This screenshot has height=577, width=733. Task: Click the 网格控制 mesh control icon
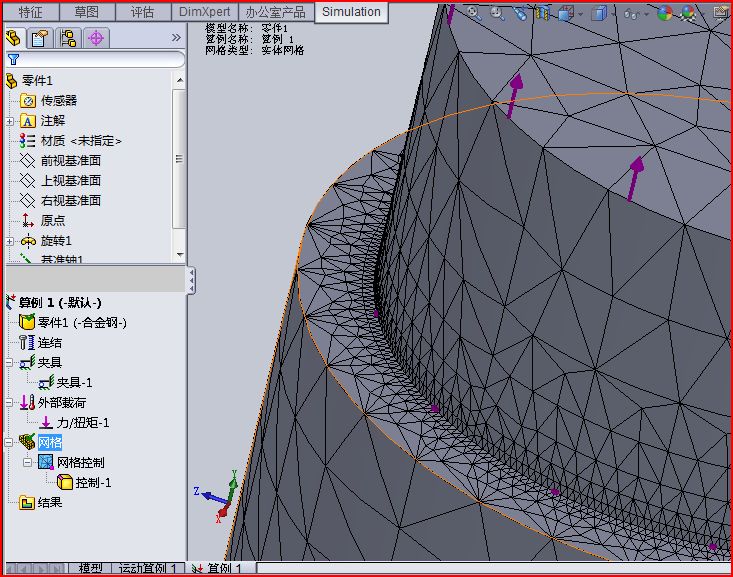coord(46,462)
